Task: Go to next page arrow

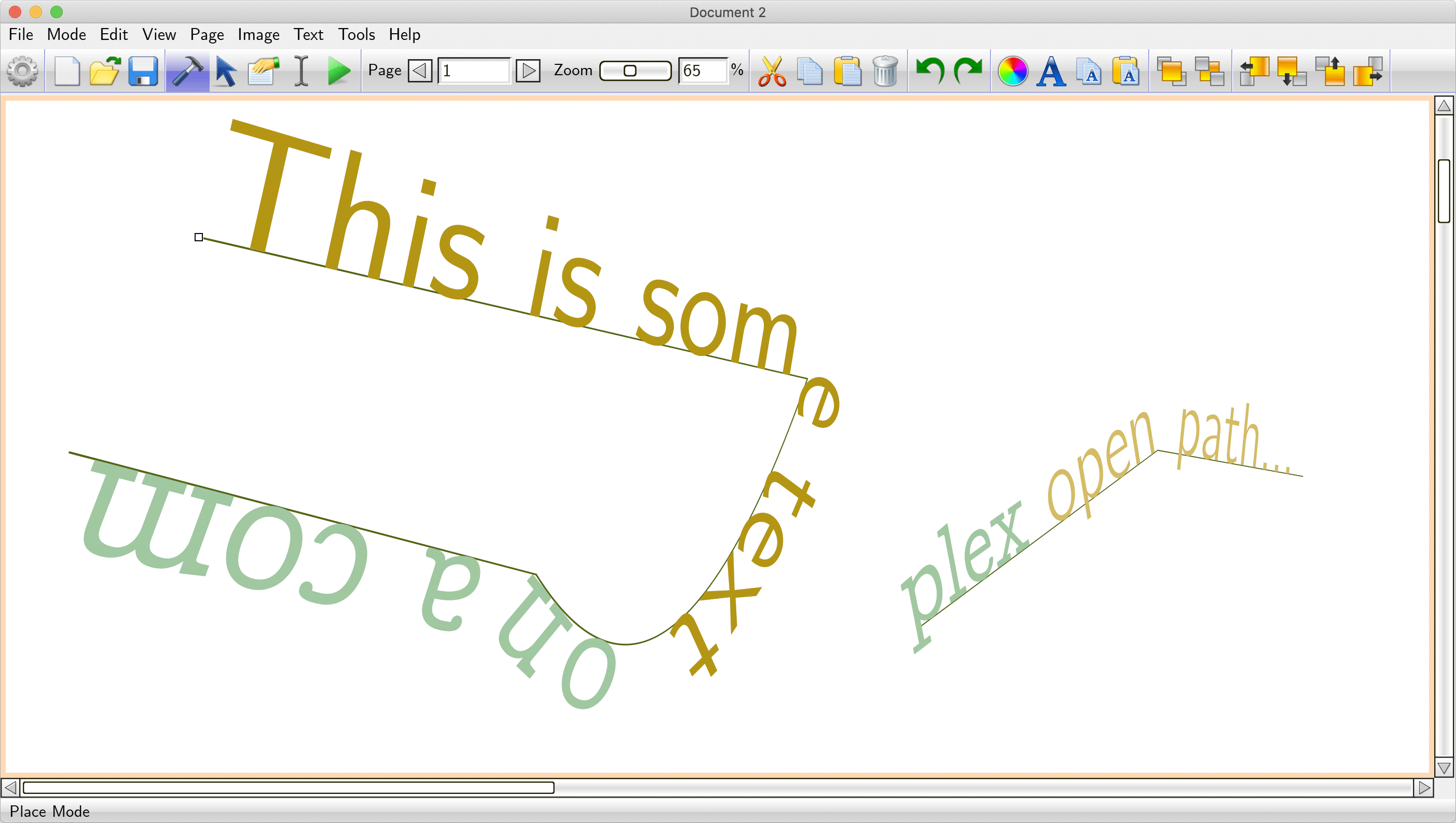Action: coord(528,71)
